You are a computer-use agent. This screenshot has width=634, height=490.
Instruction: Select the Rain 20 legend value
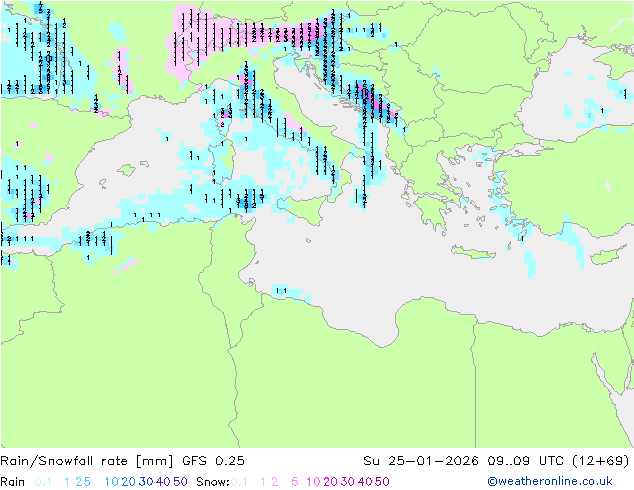click(x=128, y=482)
